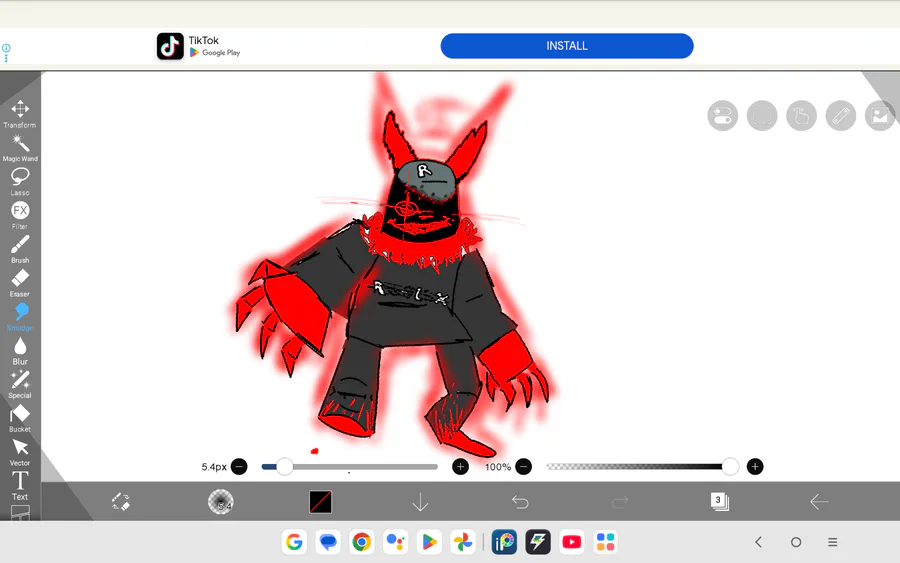Screen dimensions: 900x563
Task: Select the highlighted Smudge tool
Action: click(x=20, y=317)
